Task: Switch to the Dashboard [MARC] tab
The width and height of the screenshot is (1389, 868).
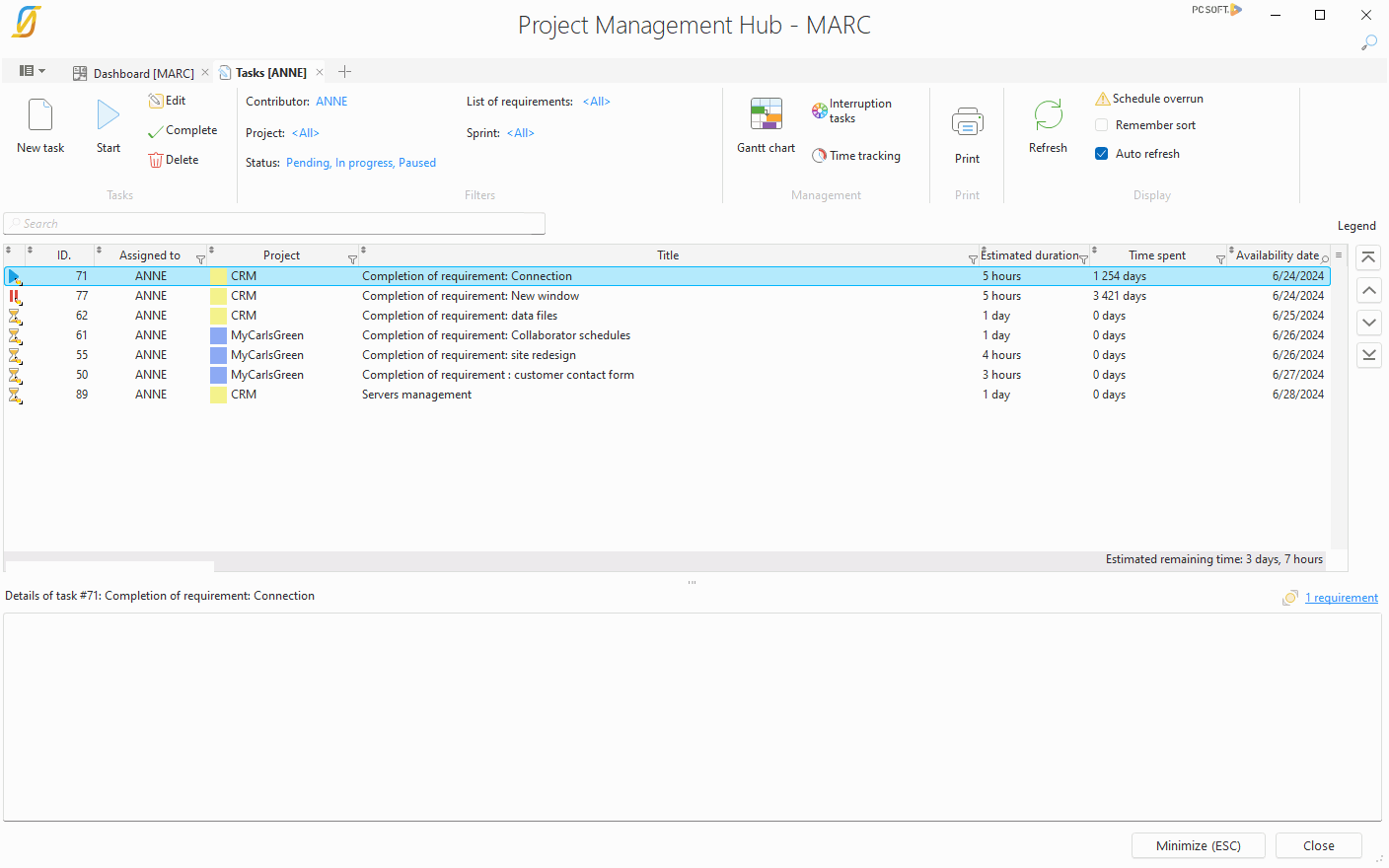Action: [x=133, y=73]
